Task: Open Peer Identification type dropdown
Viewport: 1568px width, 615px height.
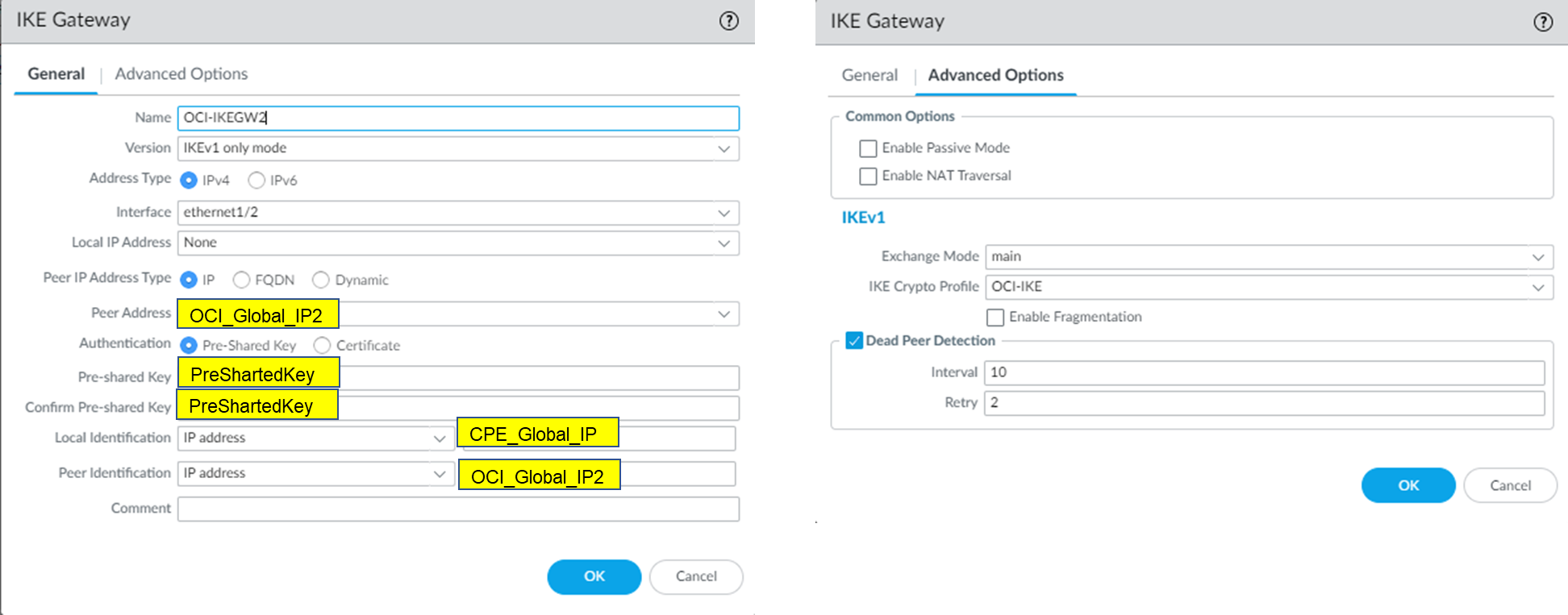Action: coord(315,473)
